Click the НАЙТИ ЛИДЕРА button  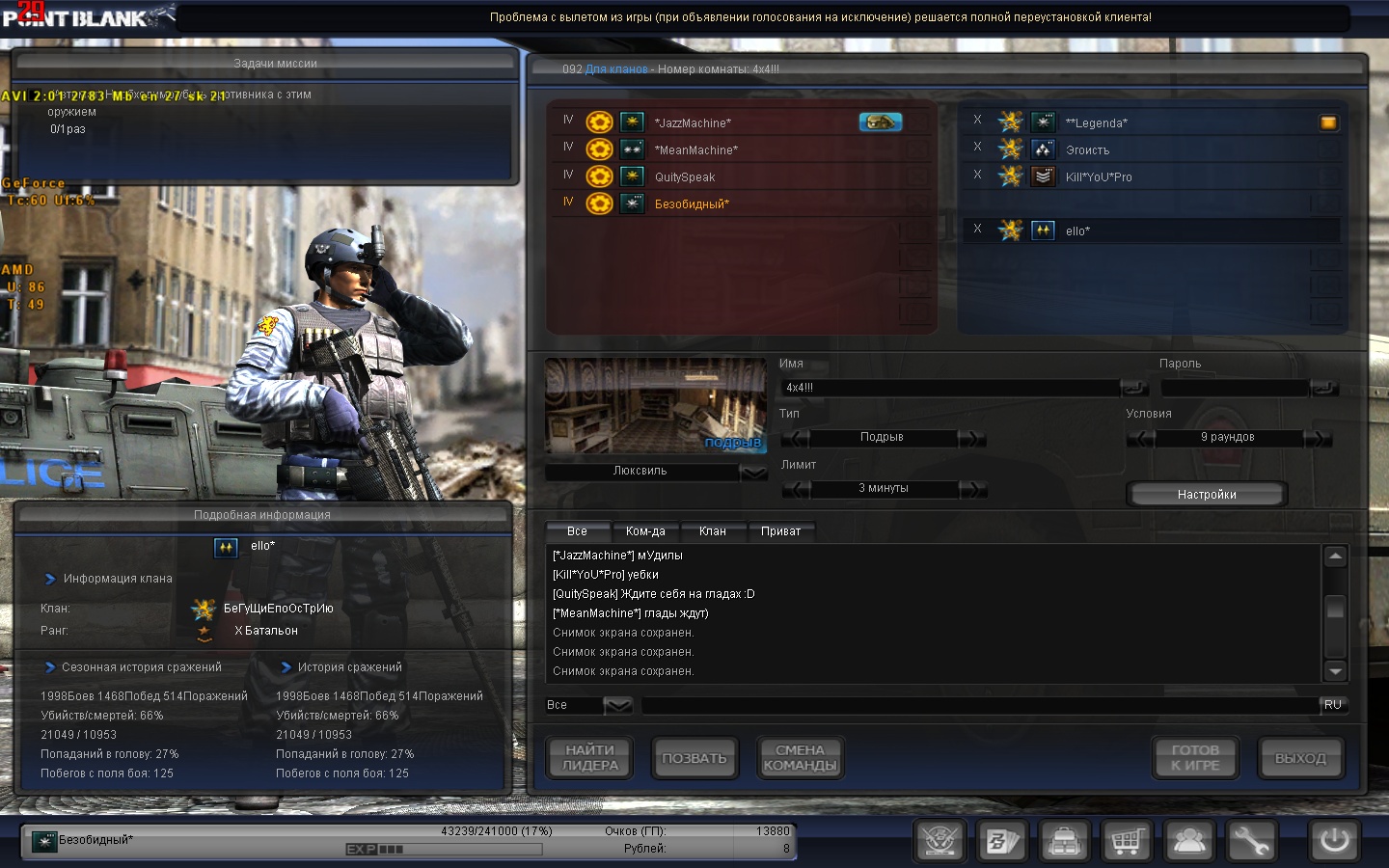point(590,758)
